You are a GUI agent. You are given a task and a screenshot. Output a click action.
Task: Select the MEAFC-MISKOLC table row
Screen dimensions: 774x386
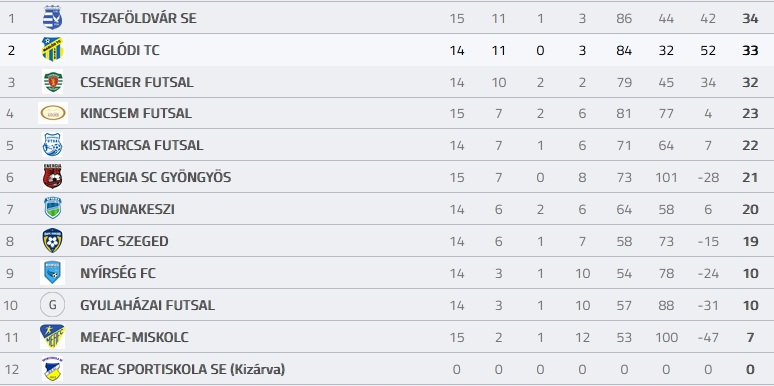click(x=387, y=337)
